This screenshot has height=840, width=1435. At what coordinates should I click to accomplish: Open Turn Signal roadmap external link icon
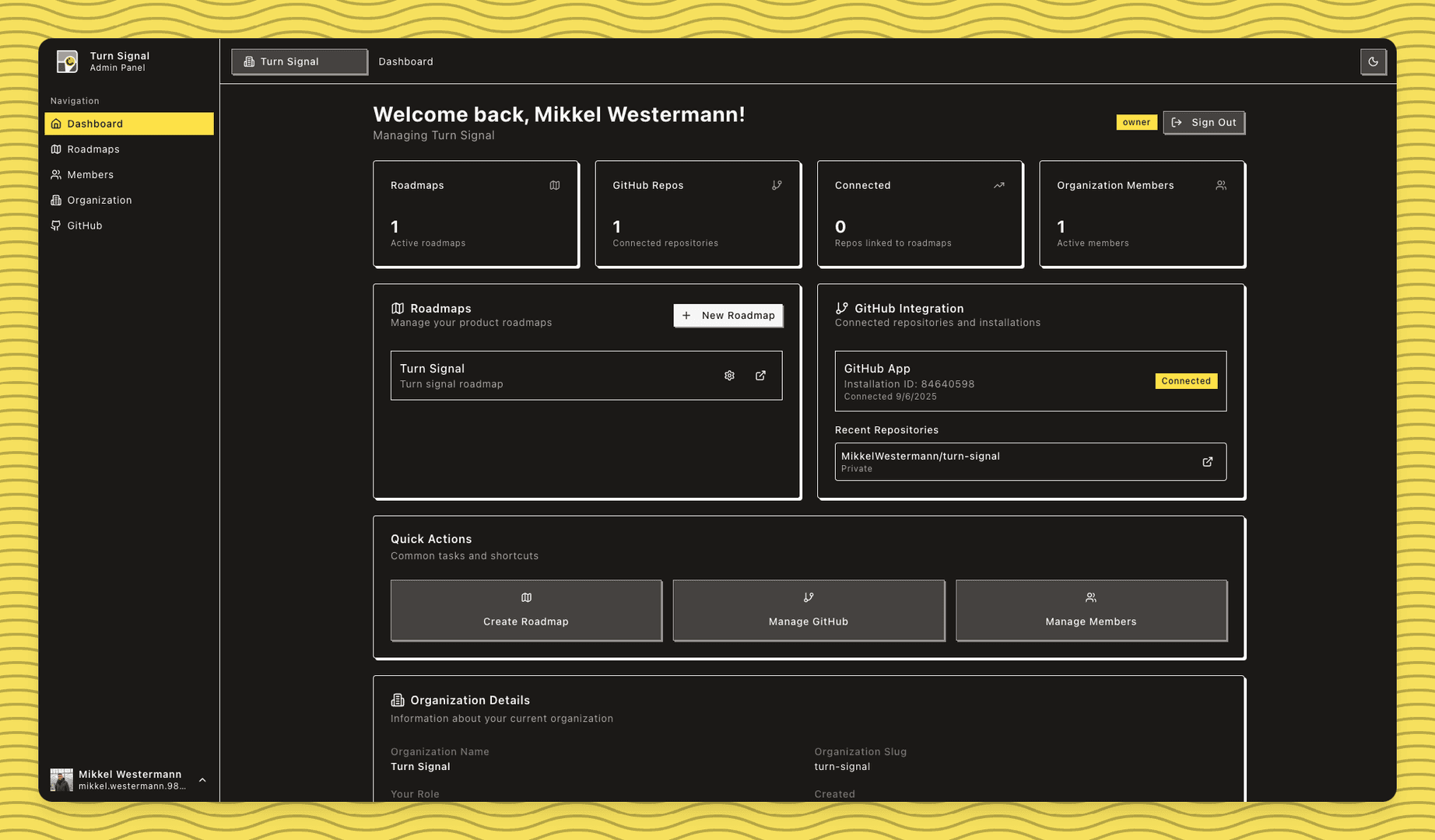coord(760,376)
